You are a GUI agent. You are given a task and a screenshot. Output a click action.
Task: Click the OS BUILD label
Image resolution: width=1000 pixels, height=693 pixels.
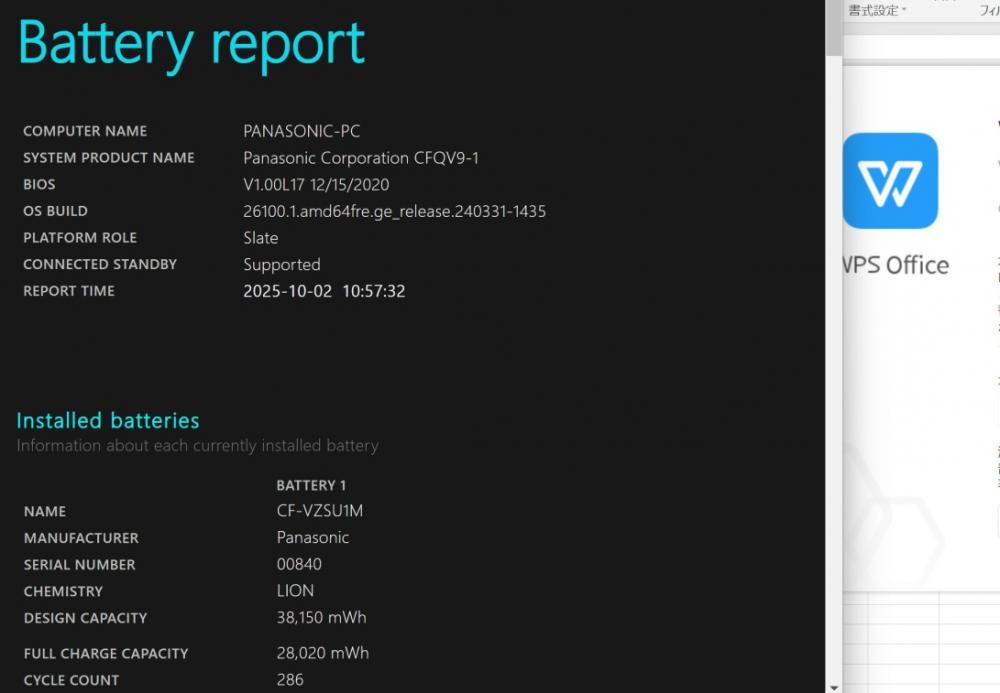[x=55, y=211]
